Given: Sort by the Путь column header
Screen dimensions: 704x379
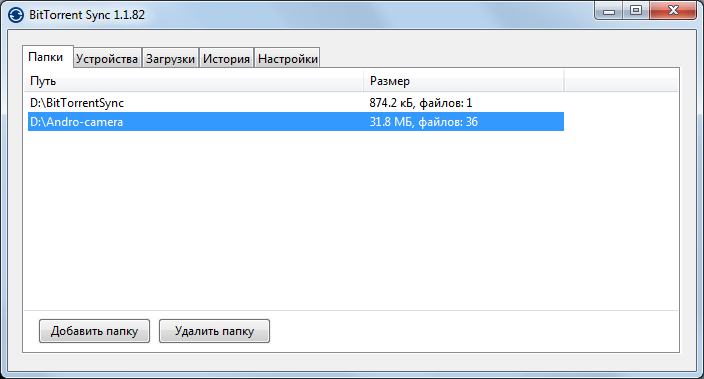Looking at the screenshot, I should pos(194,81).
